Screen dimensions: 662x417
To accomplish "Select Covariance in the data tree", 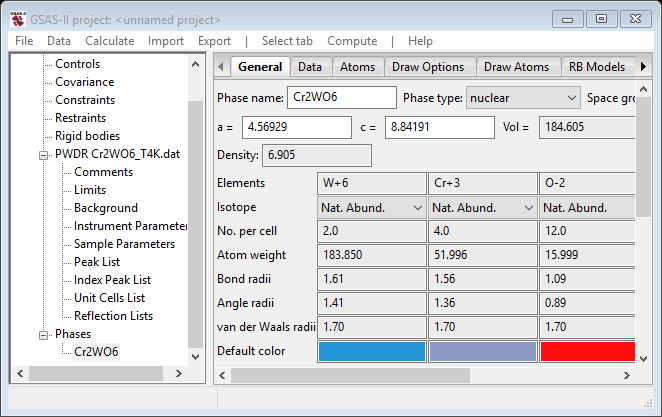I will [84, 82].
